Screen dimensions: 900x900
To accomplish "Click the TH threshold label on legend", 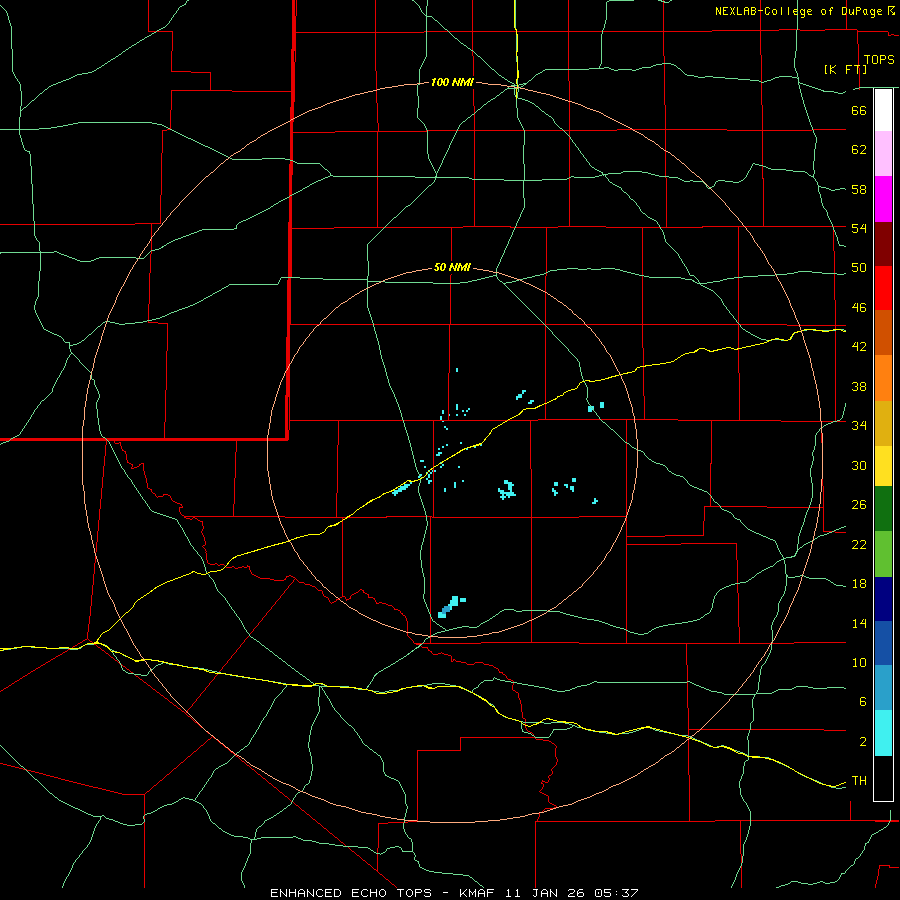I will point(859,781).
